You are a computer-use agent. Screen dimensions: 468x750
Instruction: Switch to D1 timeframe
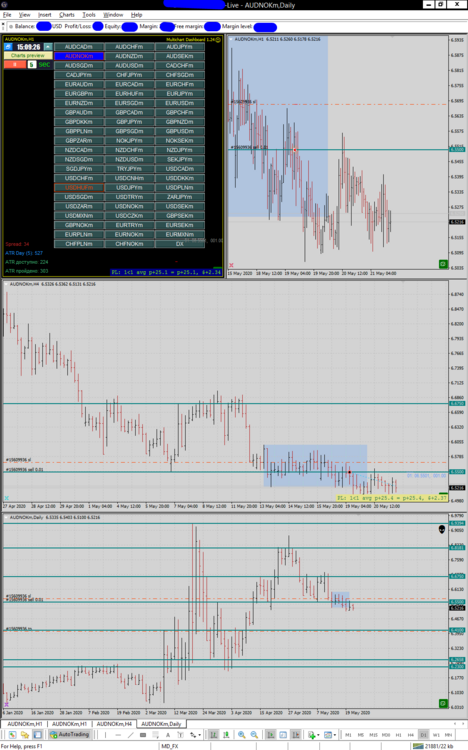tap(423, 734)
